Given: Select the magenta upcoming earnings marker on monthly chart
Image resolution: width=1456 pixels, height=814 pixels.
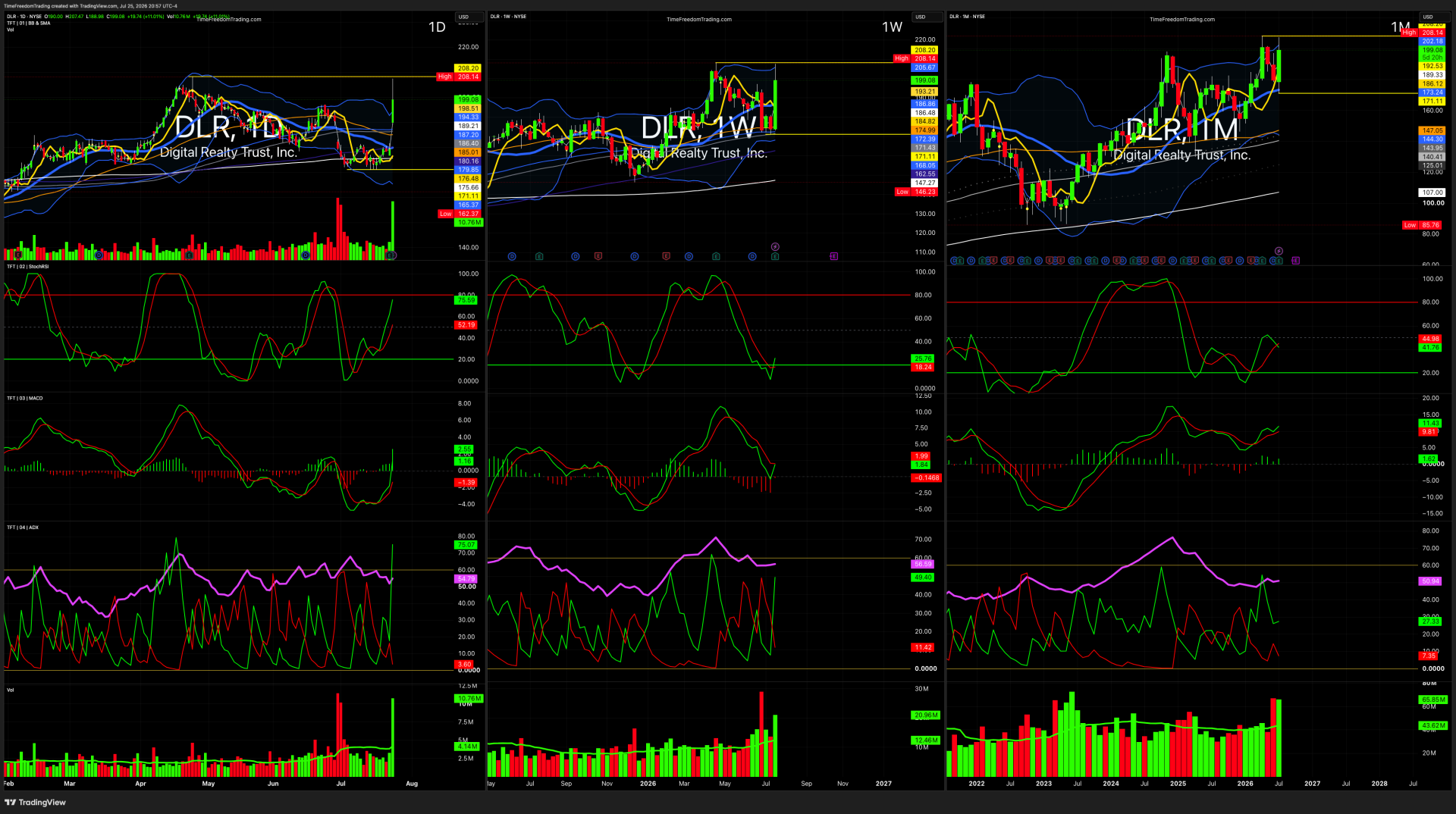Looking at the screenshot, I should pos(1295,261).
